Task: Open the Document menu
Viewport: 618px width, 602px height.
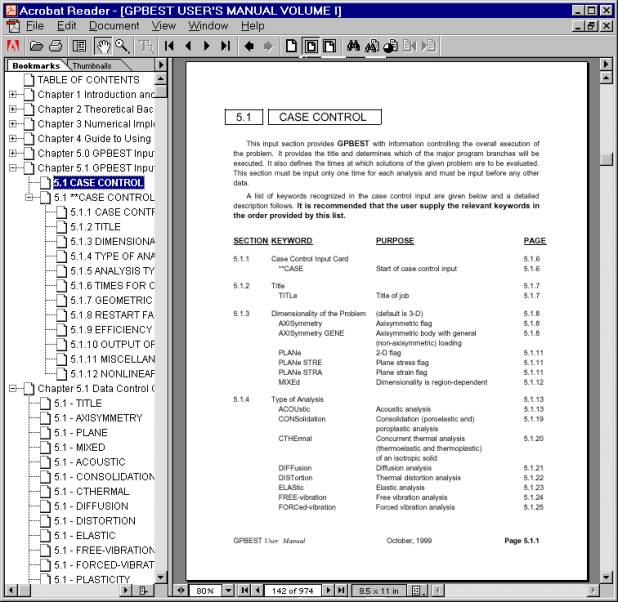Action: tap(114, 26)
